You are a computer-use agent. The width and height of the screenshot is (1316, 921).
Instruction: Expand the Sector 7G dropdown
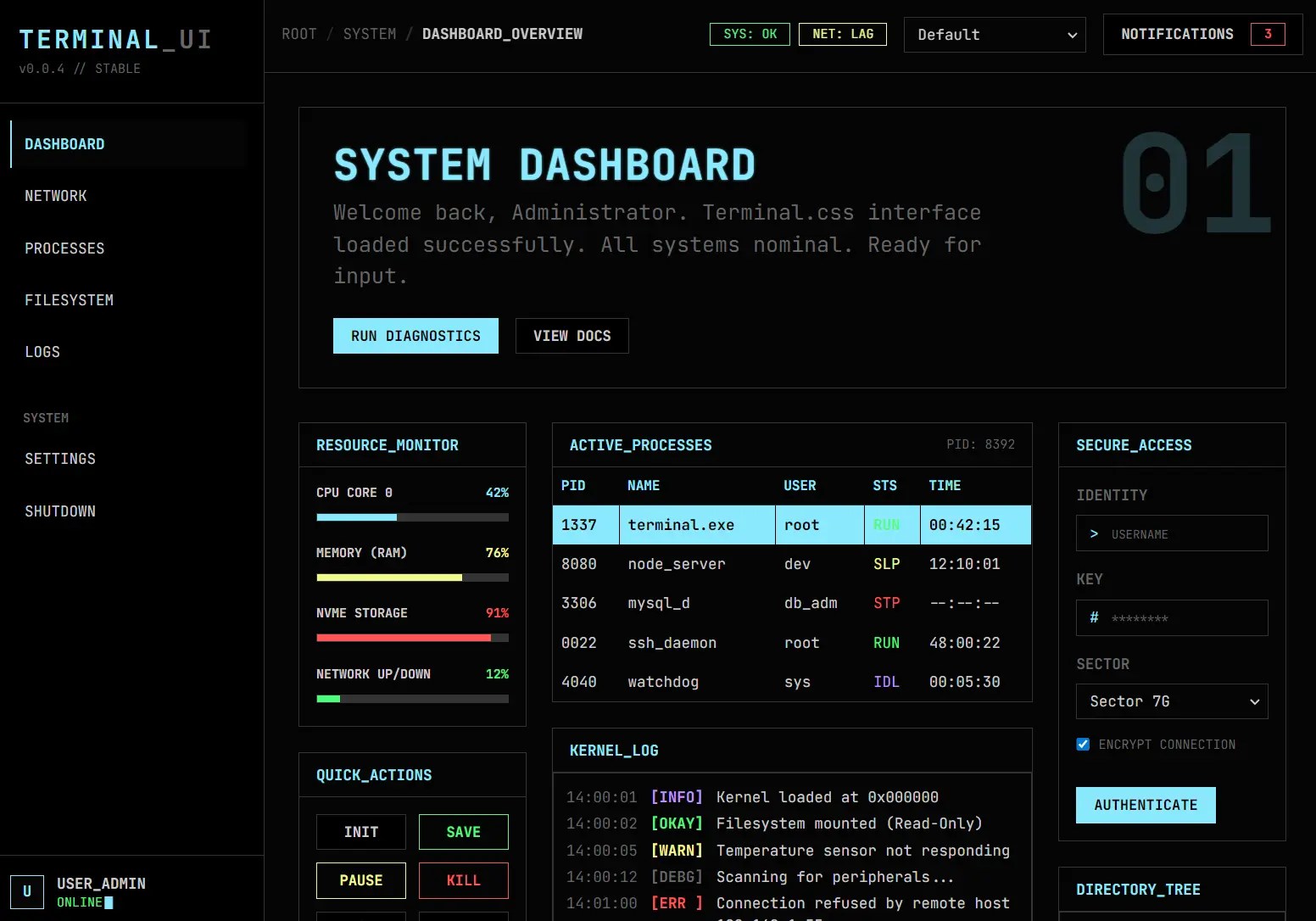pos(1172,701)
